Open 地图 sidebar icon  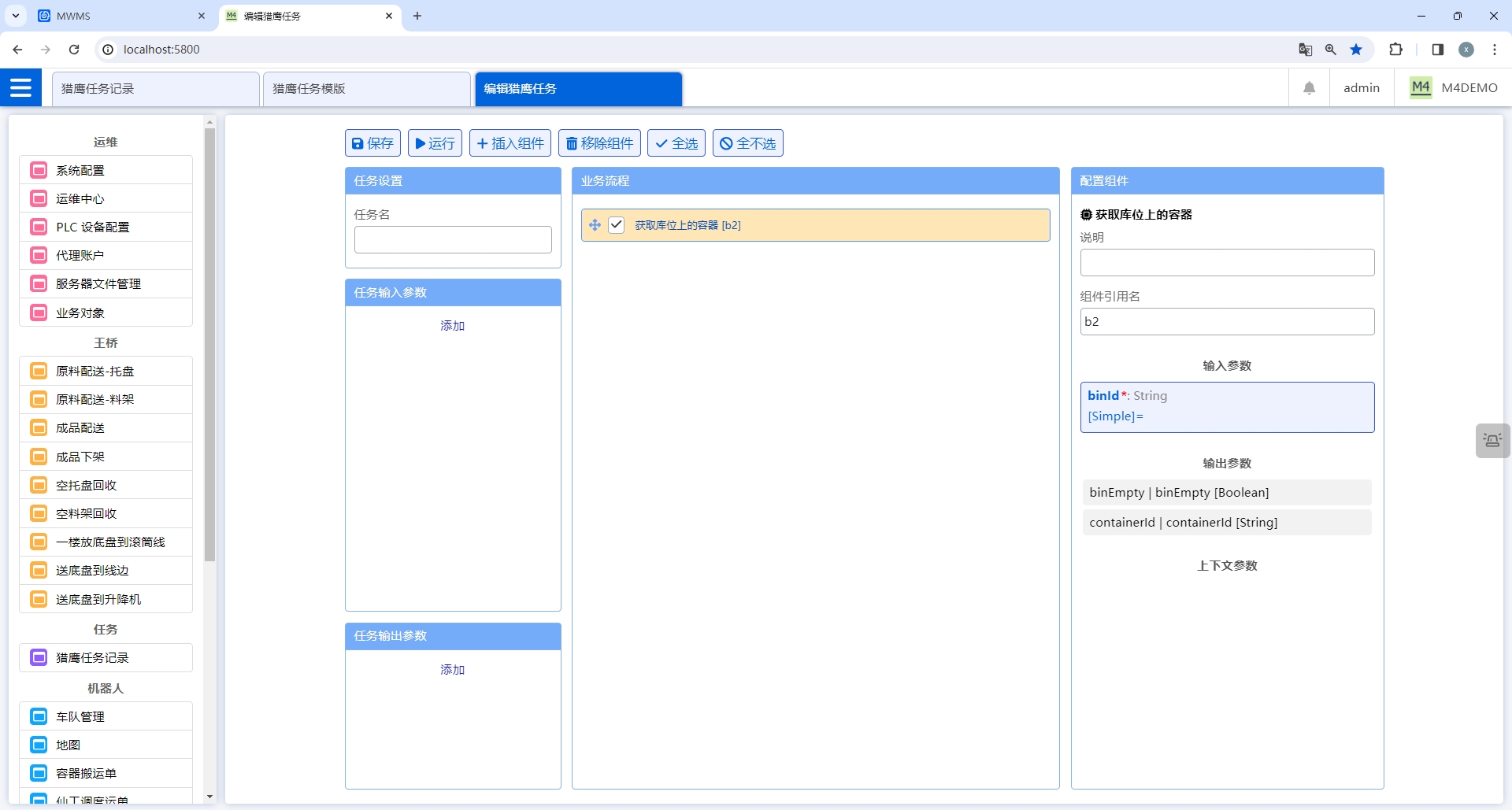39,745
